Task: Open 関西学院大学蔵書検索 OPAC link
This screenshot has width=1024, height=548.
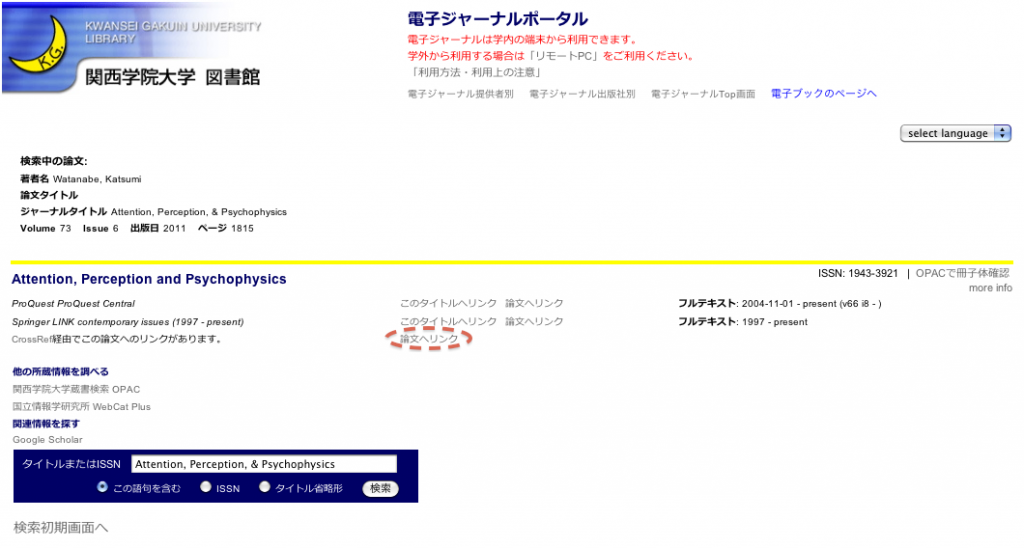Action: pyautogui.click(x=76, y=389)
